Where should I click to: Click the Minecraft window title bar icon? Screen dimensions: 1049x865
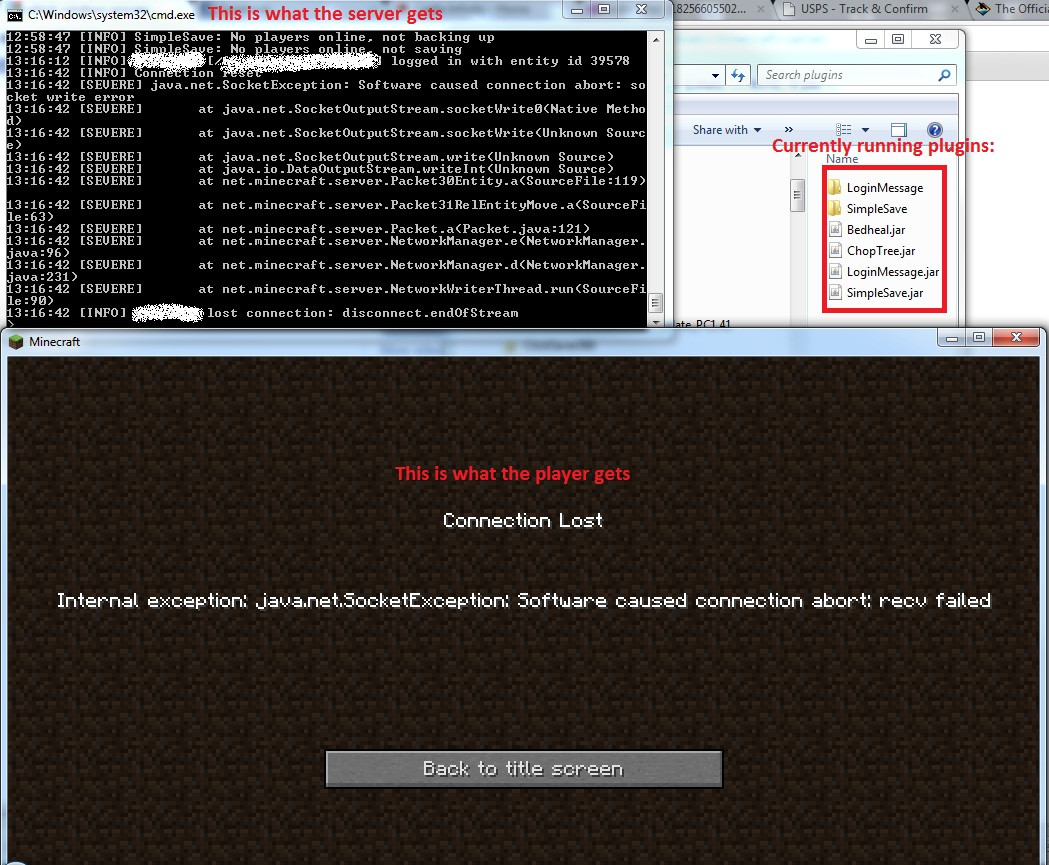point(14,341)
